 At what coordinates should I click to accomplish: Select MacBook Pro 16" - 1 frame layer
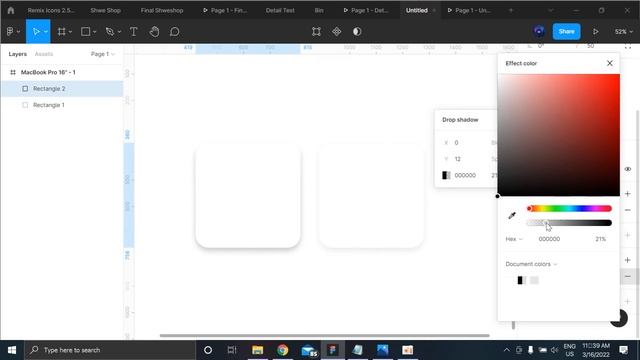[62, 72]
